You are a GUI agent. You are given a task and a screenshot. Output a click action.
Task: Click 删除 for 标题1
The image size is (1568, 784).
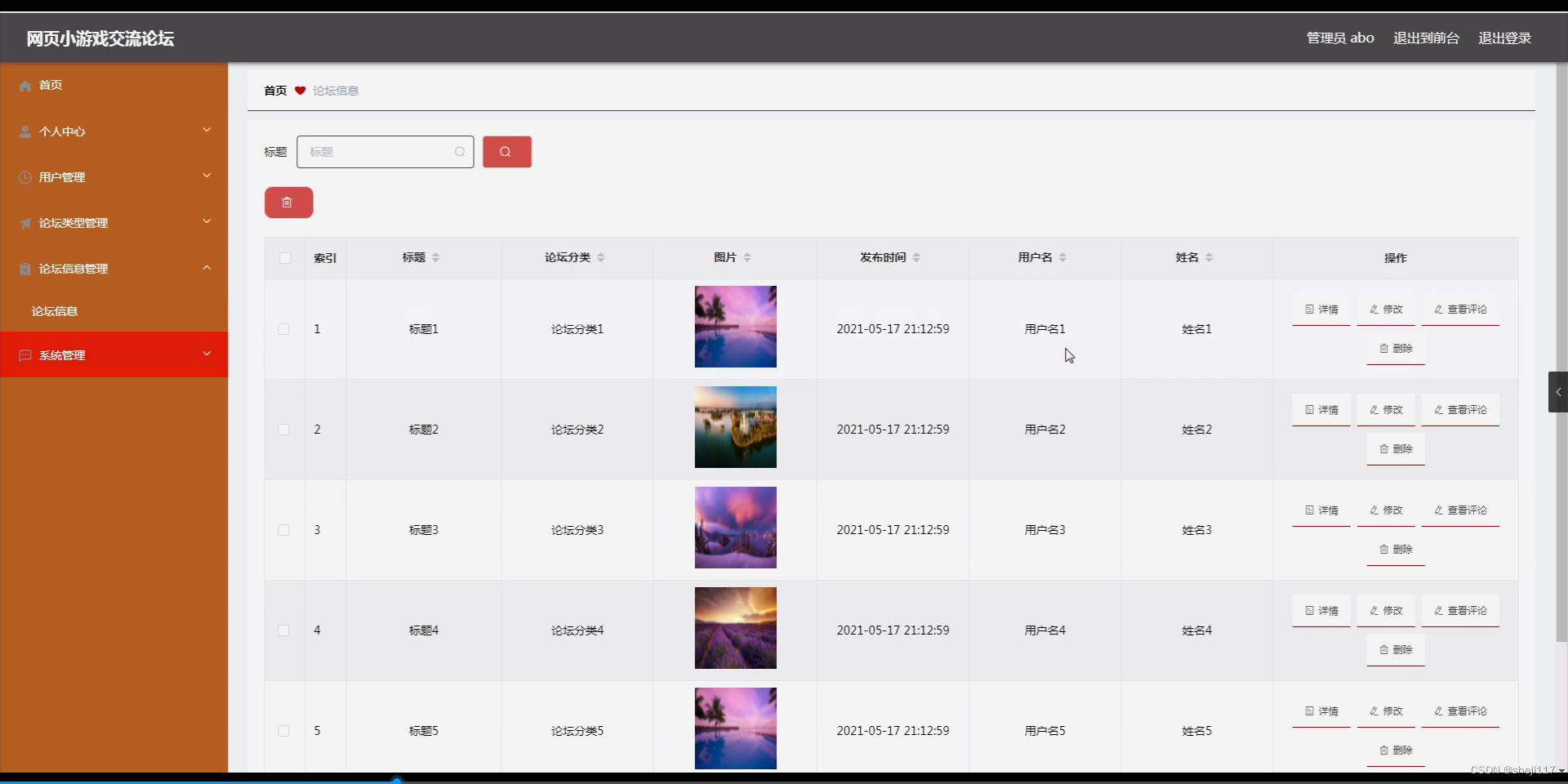tap(1396, 349)
